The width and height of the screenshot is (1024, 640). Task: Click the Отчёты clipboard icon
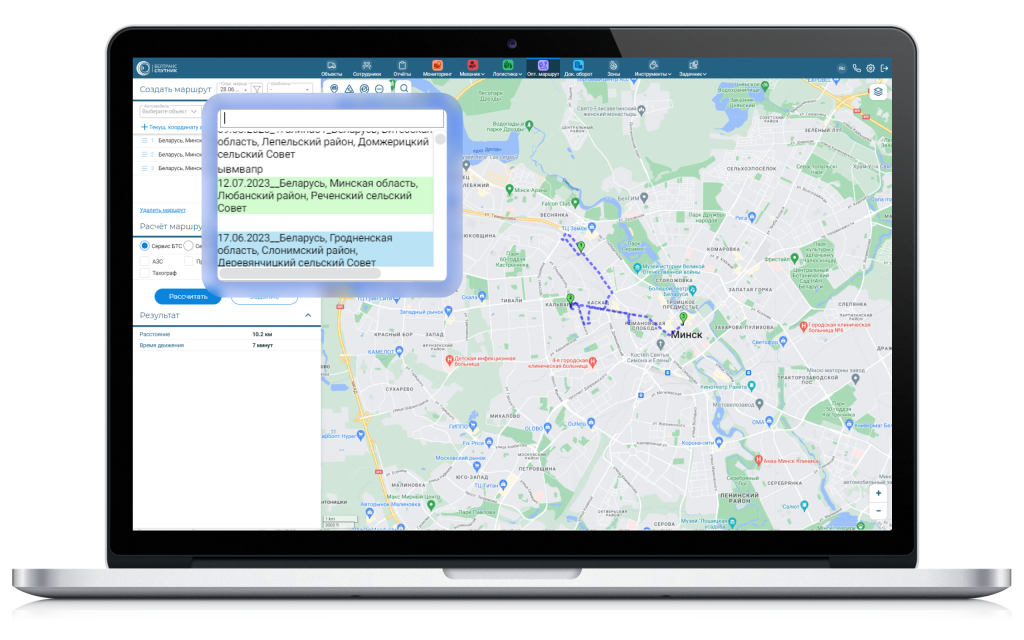pyautogui.click(x=402, y=66)
